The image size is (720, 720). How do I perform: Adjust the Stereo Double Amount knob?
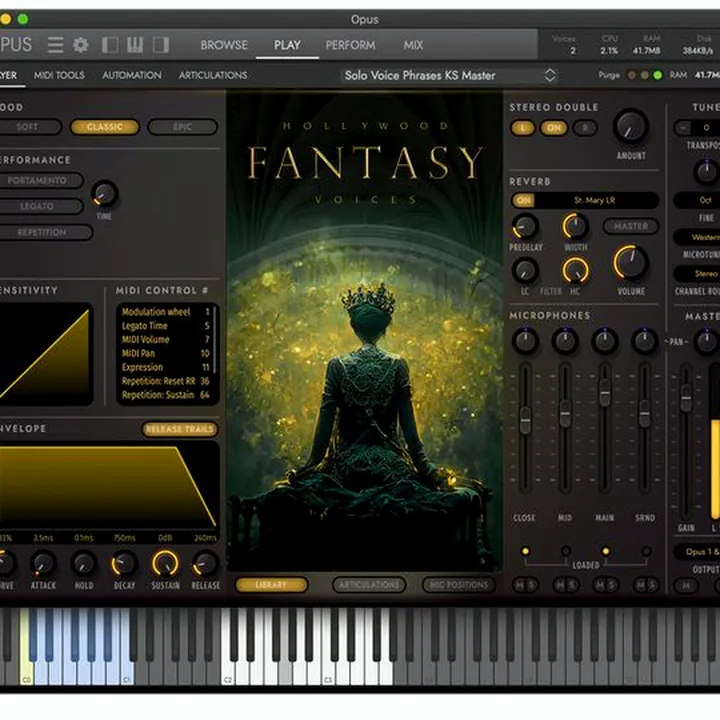(631, 127)
